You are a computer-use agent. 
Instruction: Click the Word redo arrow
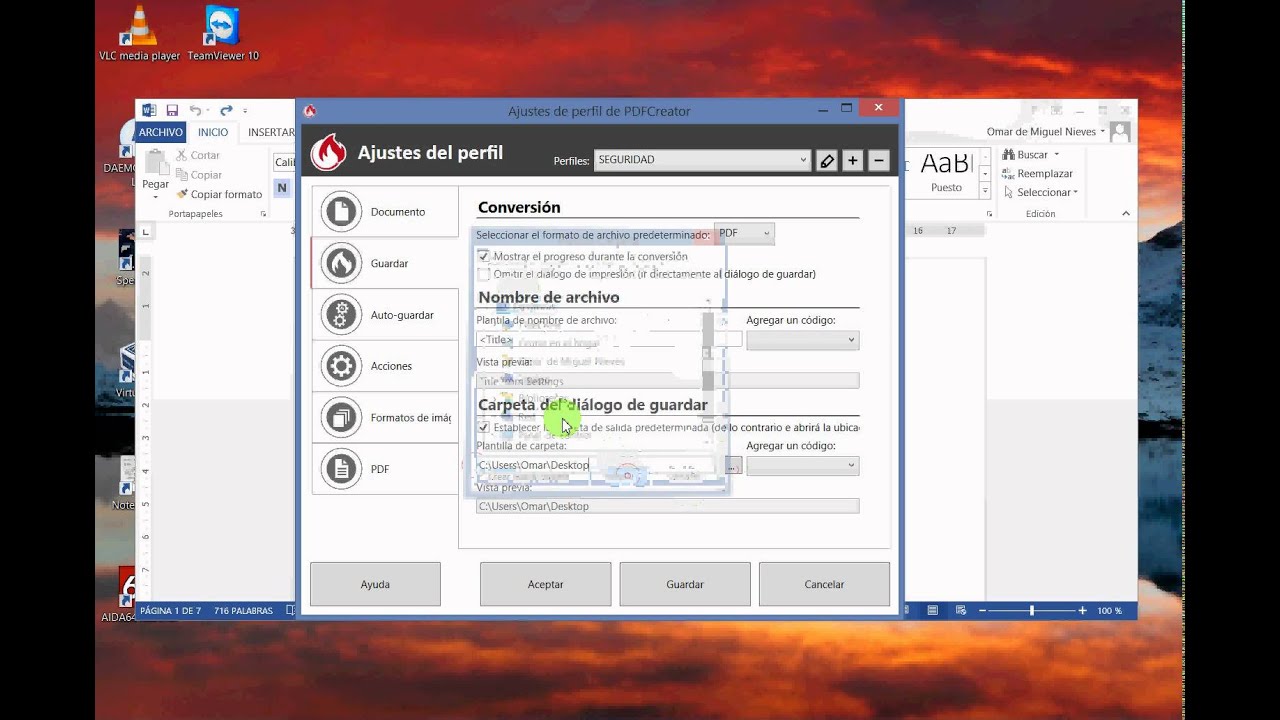[x=226, y=110]
